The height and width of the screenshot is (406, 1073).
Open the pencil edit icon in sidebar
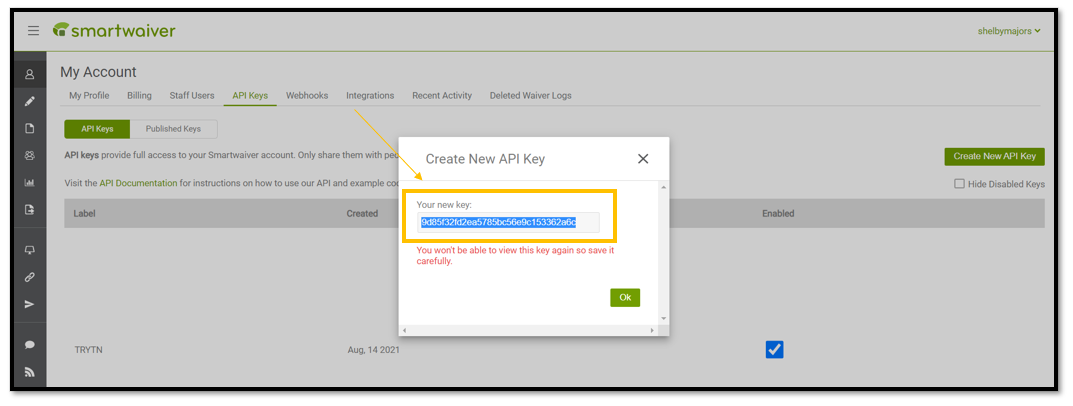coord(29,101)
